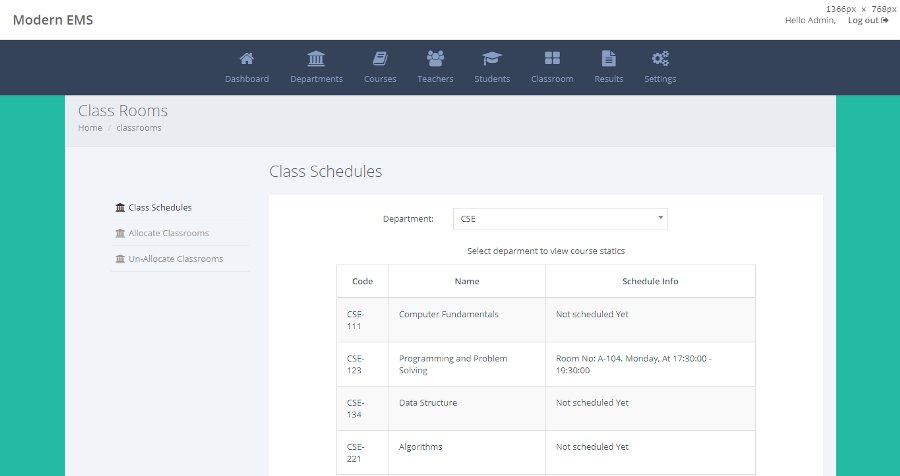900x476 pixels.
Task: Click the Departments building icon
Action: pyautogui.click(x=316, y=58)
